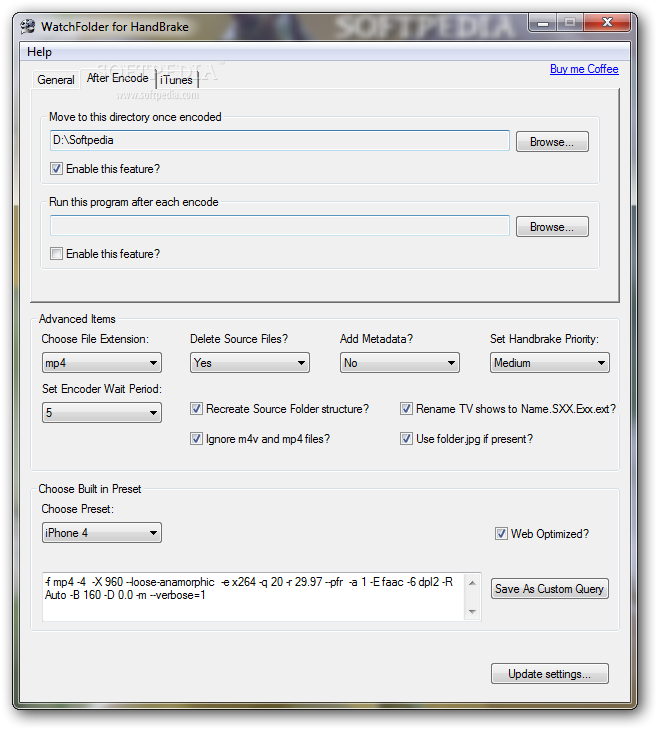Minimize the WatchFolder window

tap(543, 22)
